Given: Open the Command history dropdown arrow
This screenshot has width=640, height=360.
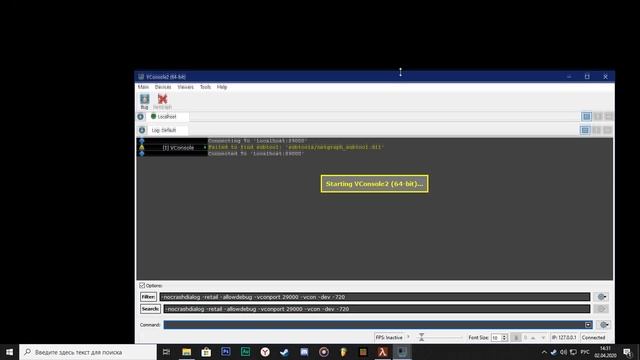Looking at the screenshot, I should pyautogui.click(x=588, y=325).
